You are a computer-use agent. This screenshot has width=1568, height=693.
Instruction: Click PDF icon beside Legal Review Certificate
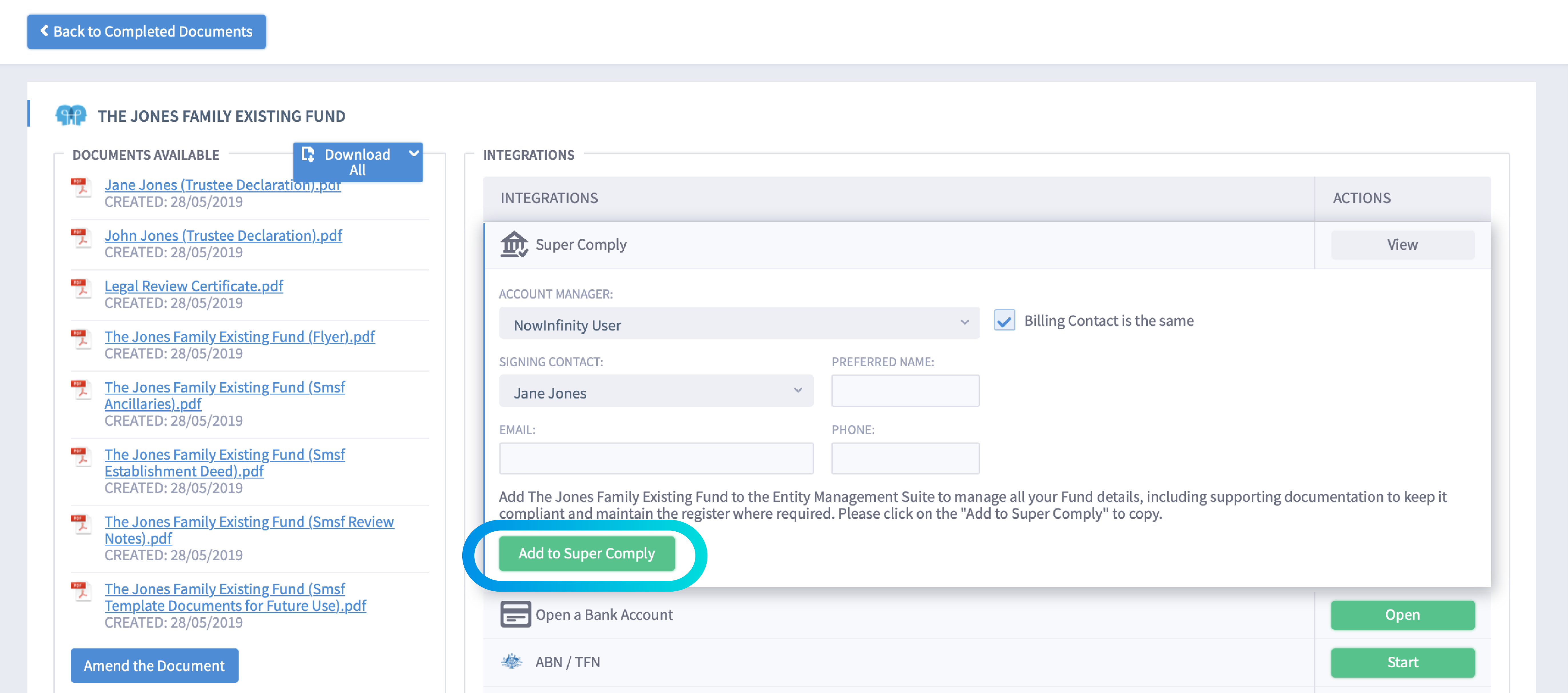pyautogui.click(x=81, y=289)
